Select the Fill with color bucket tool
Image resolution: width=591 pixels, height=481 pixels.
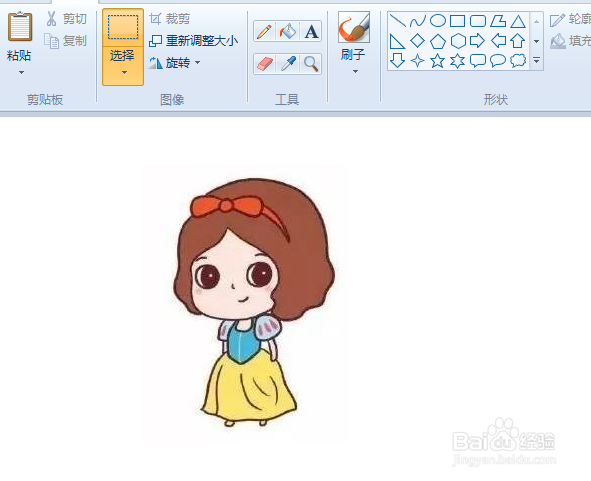pos(288,31)
